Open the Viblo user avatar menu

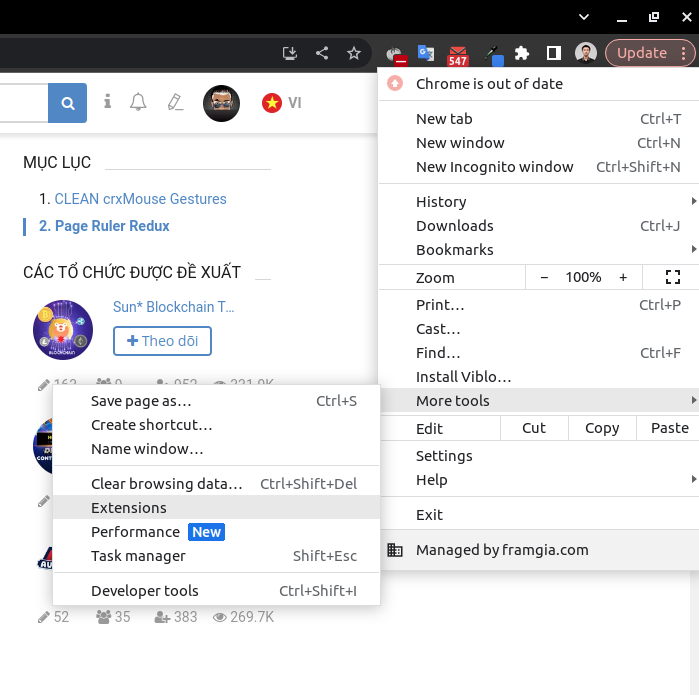(221, 103)
